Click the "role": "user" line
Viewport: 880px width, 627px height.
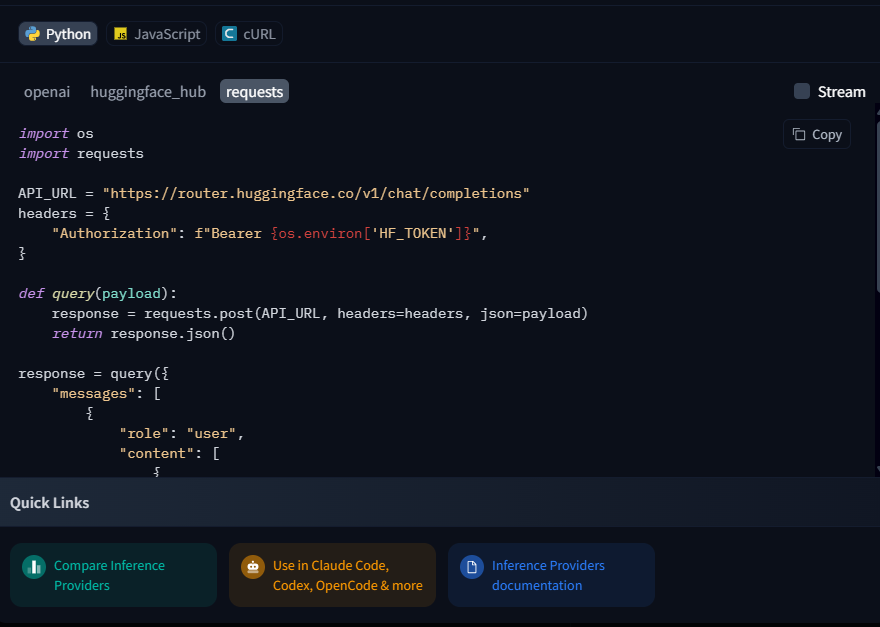(x=182, y=433)
